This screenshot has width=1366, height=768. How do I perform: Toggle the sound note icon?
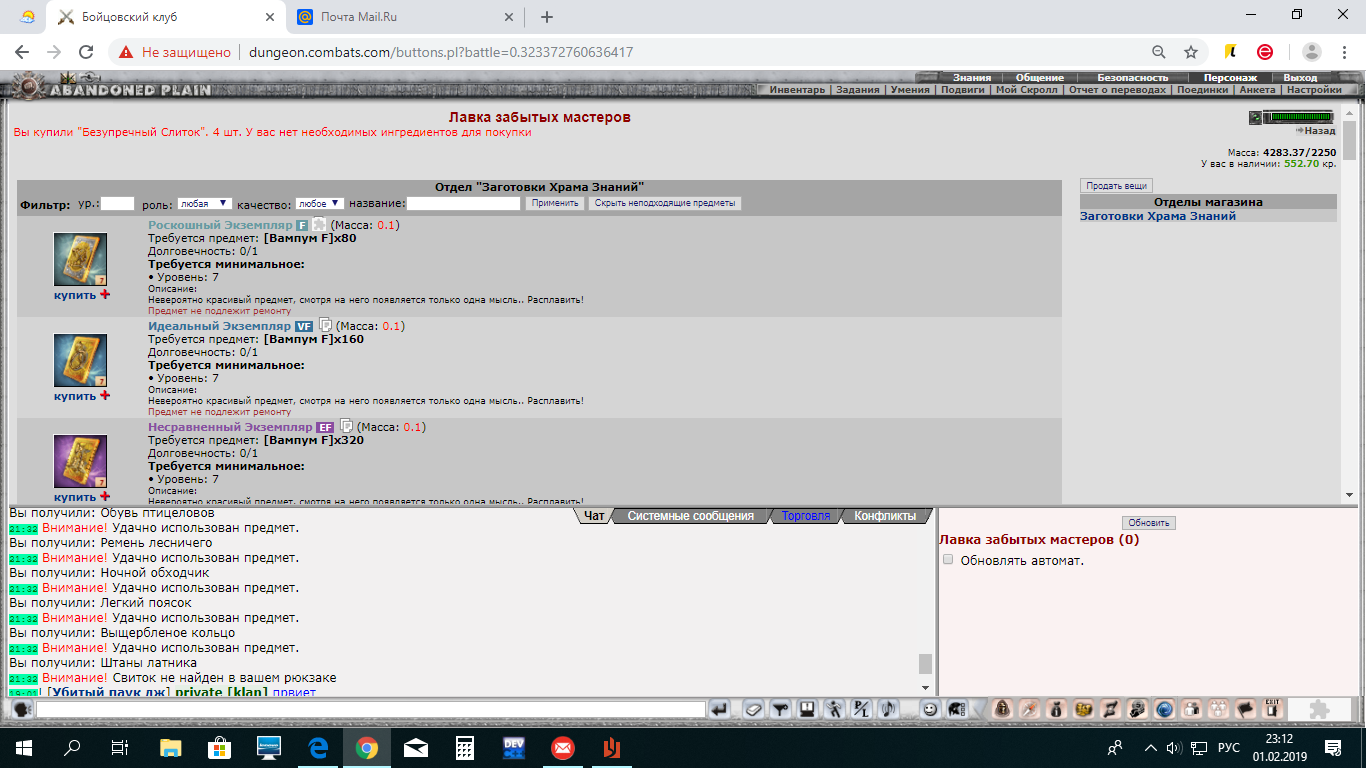(886, 709)
